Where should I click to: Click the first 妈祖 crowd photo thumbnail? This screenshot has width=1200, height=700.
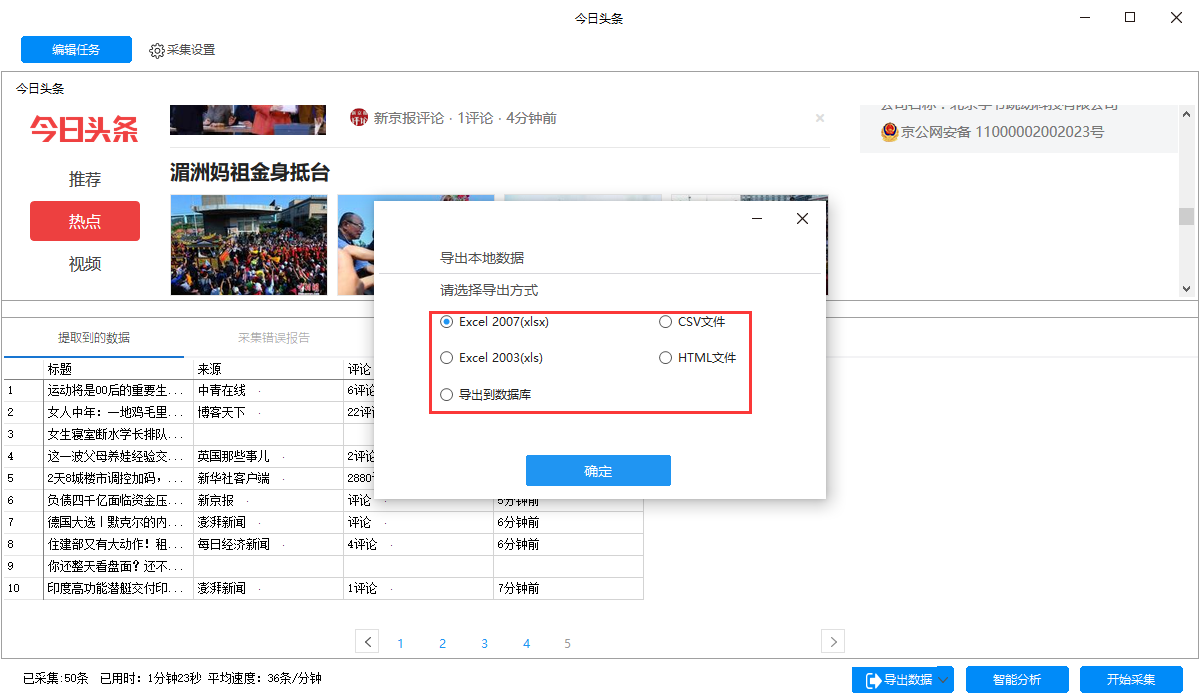248,245
